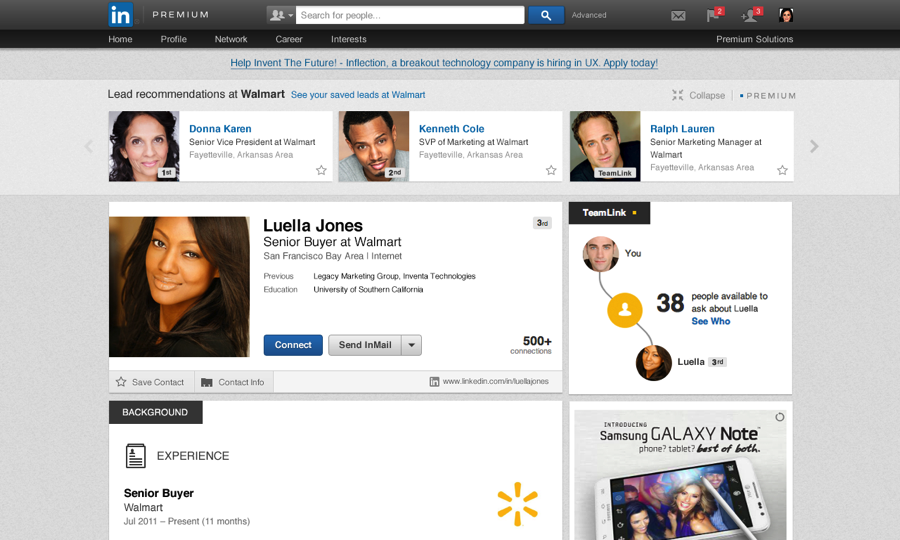
Task: Star Ralph Lauren as saved lead
Action: pos(782,170)
